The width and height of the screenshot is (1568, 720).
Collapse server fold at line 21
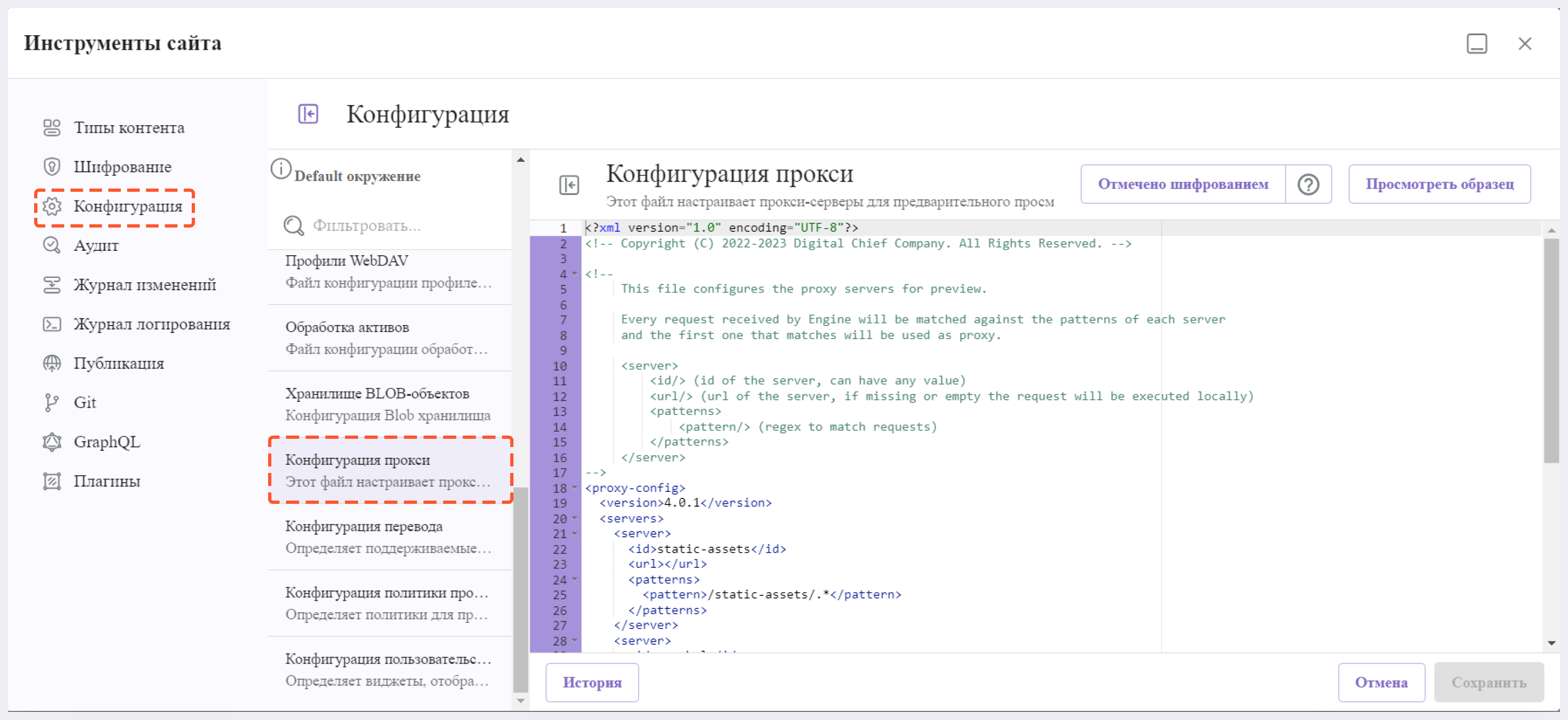(574, 534)
